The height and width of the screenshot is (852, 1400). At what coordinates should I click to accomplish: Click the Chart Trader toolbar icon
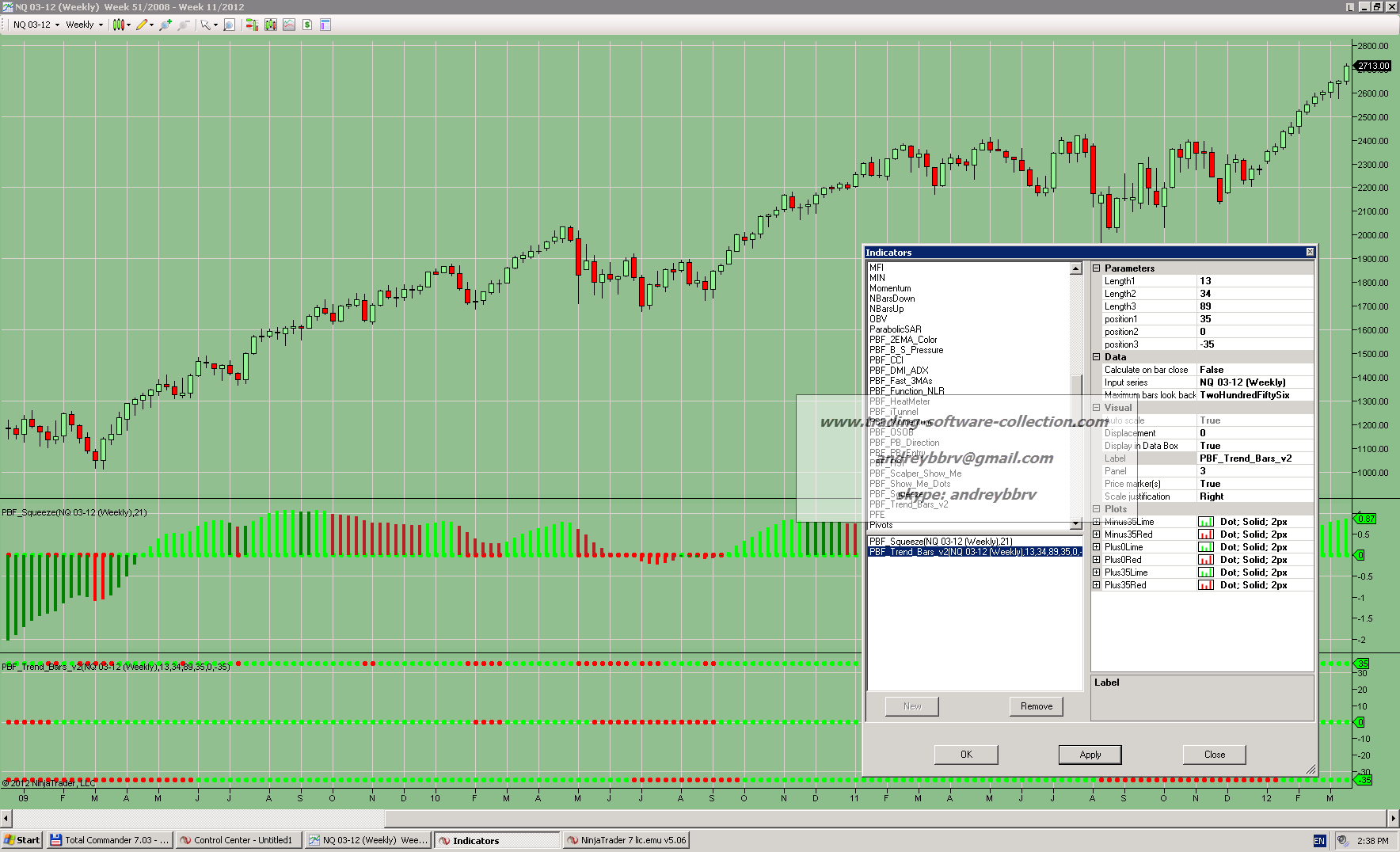252,25
